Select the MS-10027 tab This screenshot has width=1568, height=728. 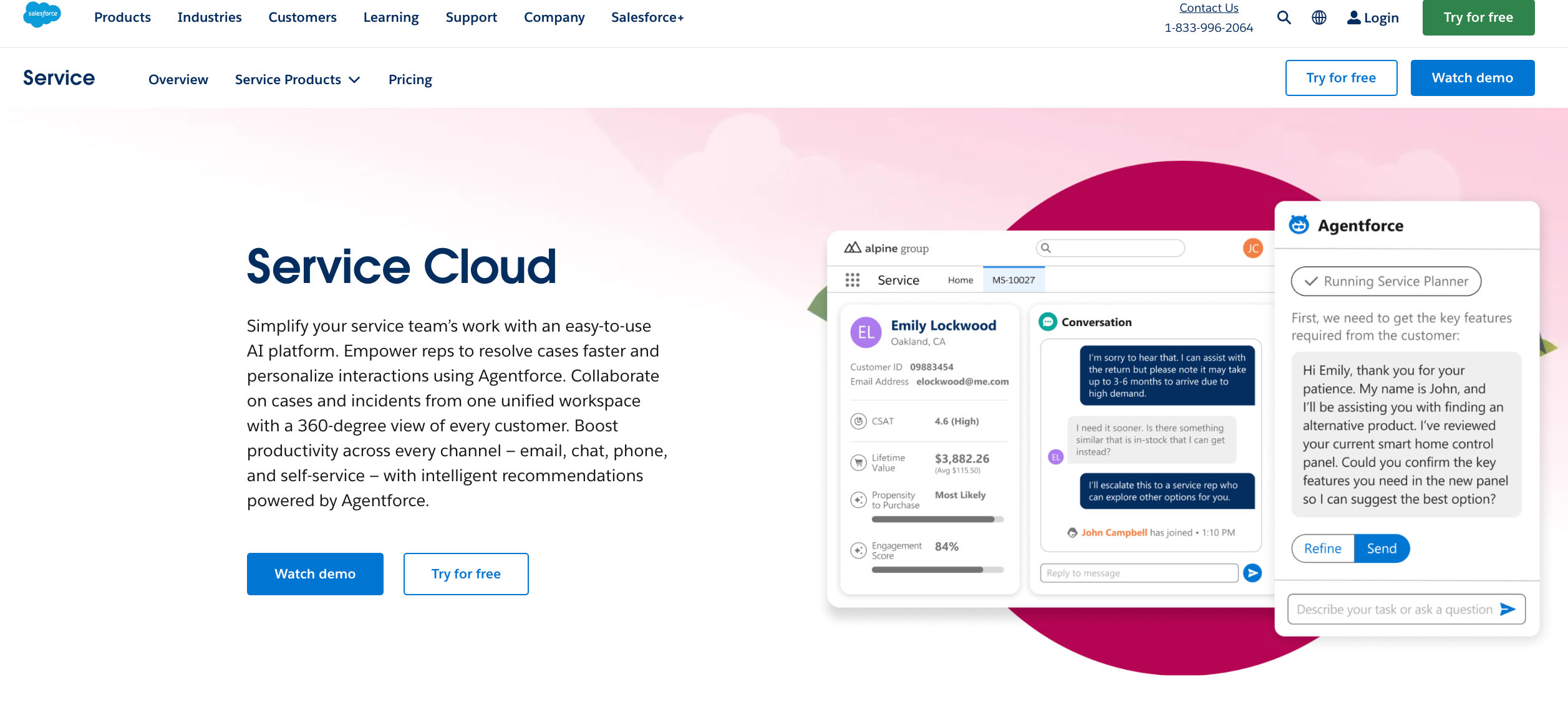pos(1014,280)
